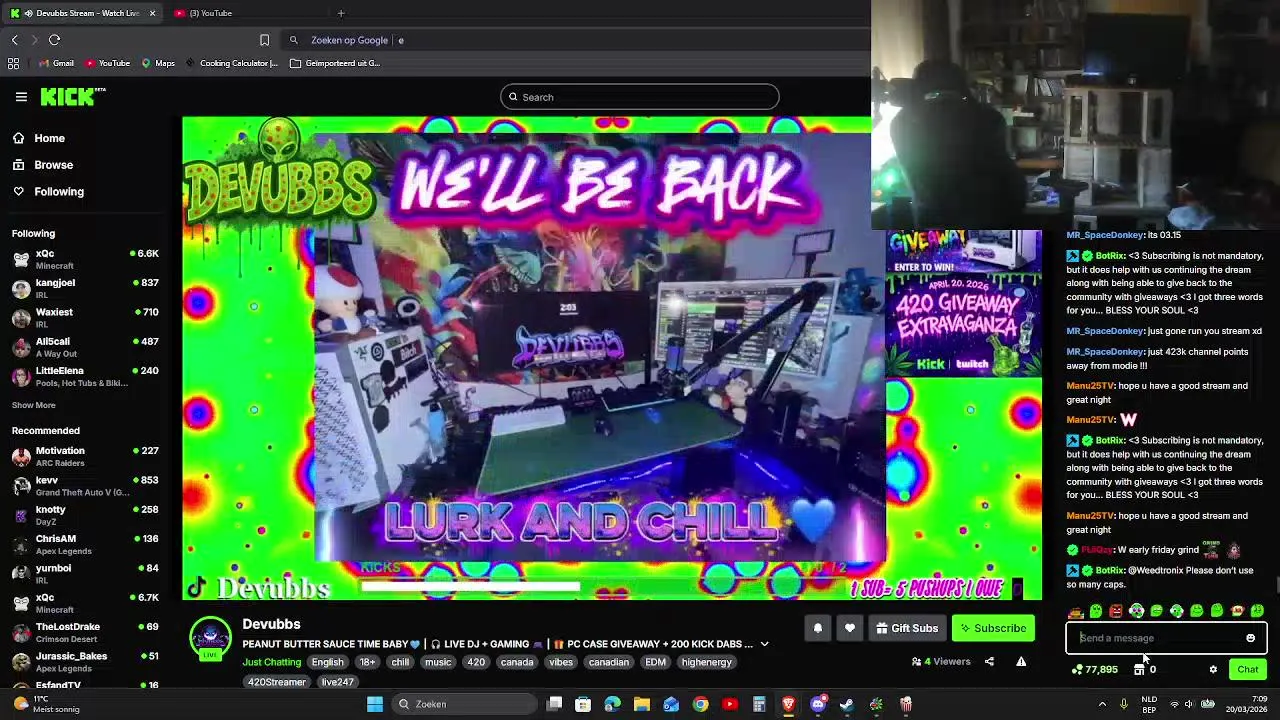Open the browser apps grid icon
This screenshot has width=1280, height=720.
[x=14, y=63]
